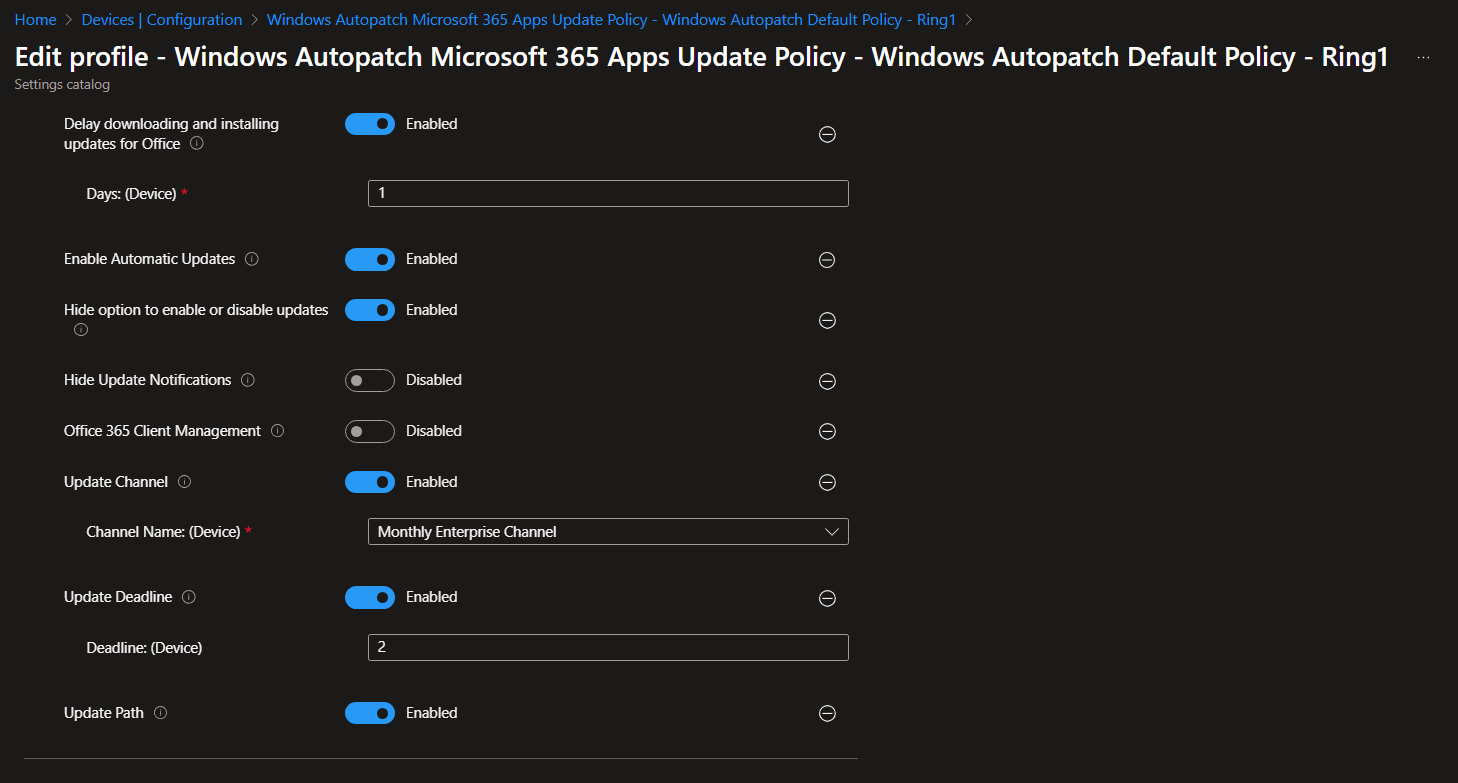1458x783 pixels.
Task: Enable the Office 365 Client Management toggle
Action: coord(370,431)
